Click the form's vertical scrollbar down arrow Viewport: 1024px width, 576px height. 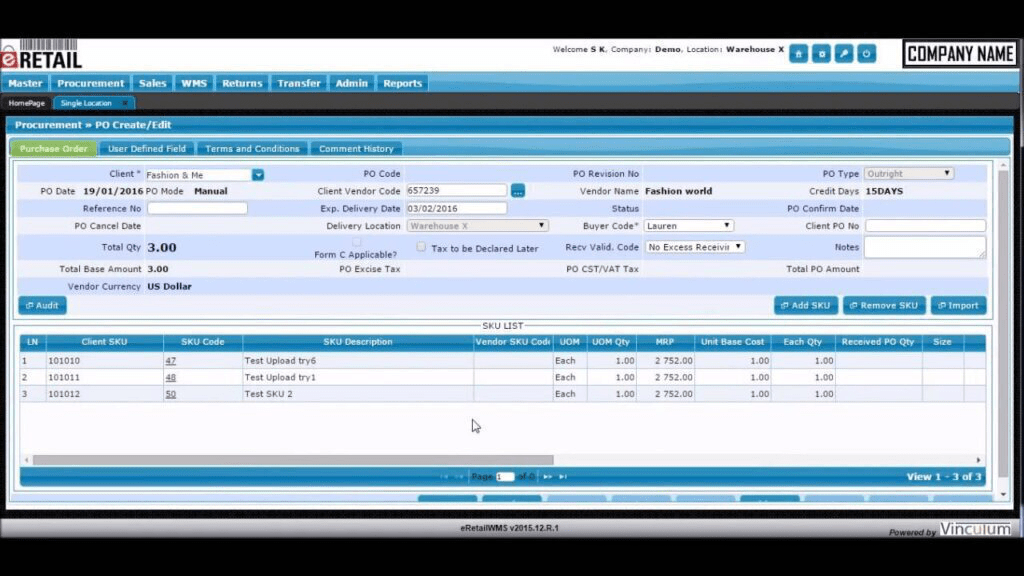tap(1004, 494)
